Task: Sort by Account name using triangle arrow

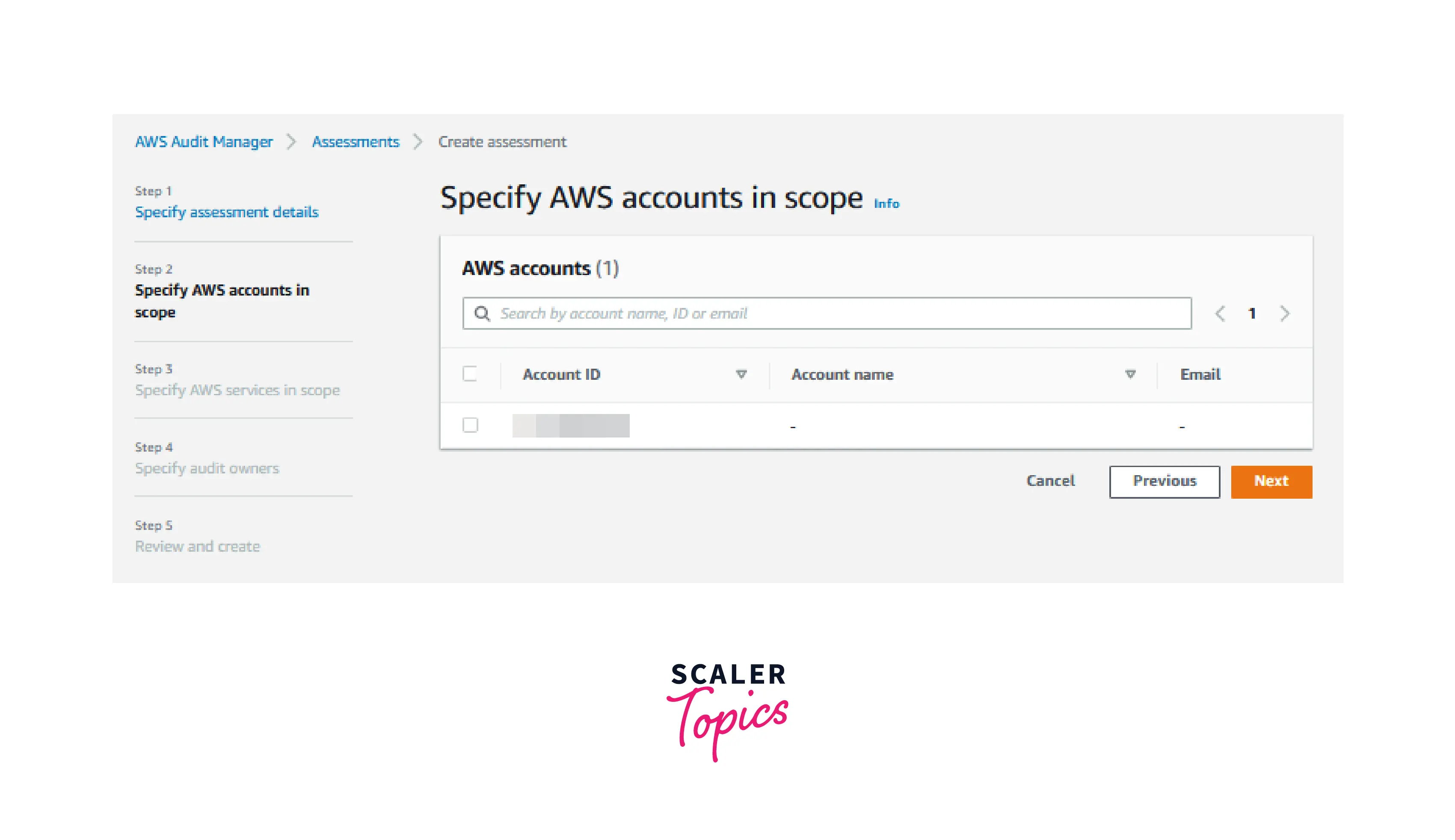Action: tap(1130, 374)
